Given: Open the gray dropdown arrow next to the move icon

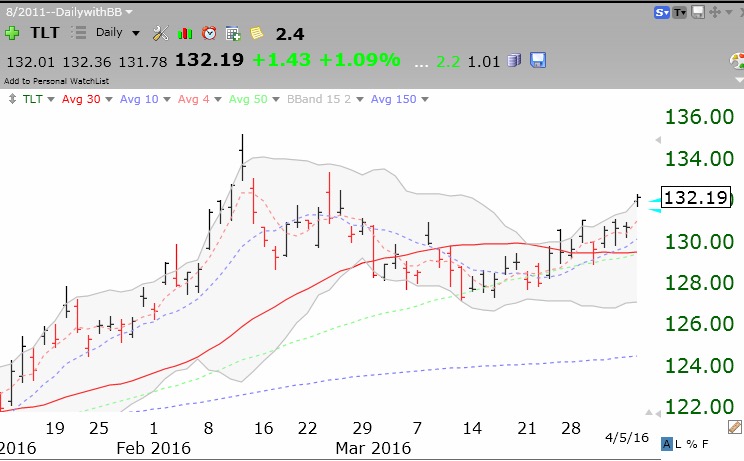Looking at the screenshot, I should 729,12.
